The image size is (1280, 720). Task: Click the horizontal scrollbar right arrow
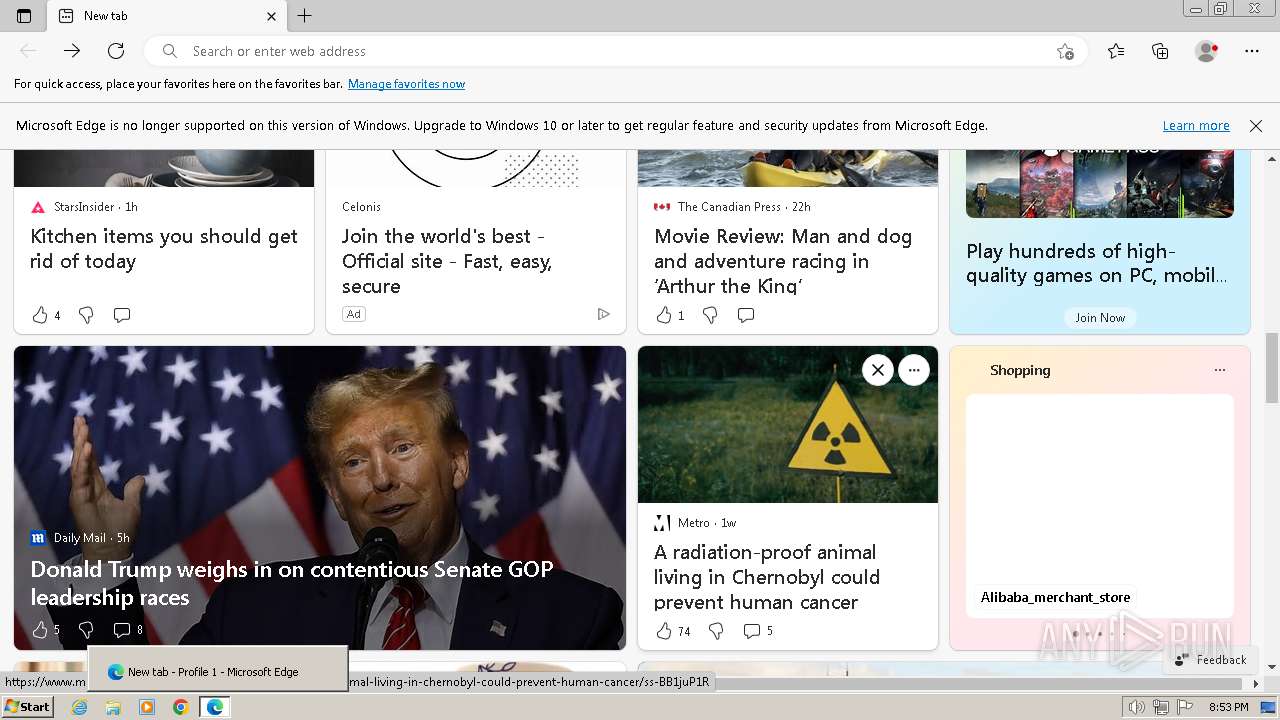[x=1256, y=684]
